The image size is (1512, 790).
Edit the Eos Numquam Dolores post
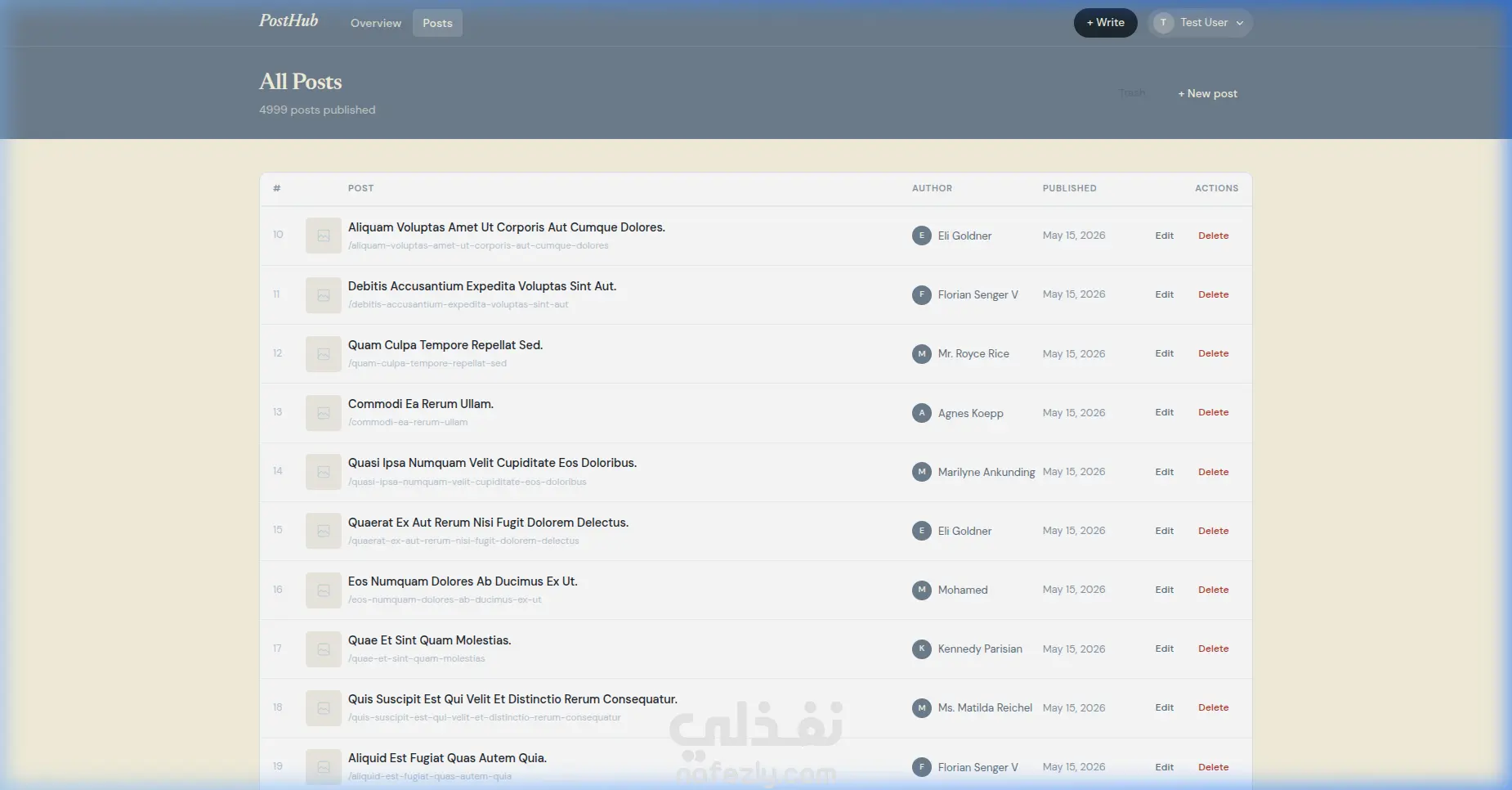point(1164,590)
